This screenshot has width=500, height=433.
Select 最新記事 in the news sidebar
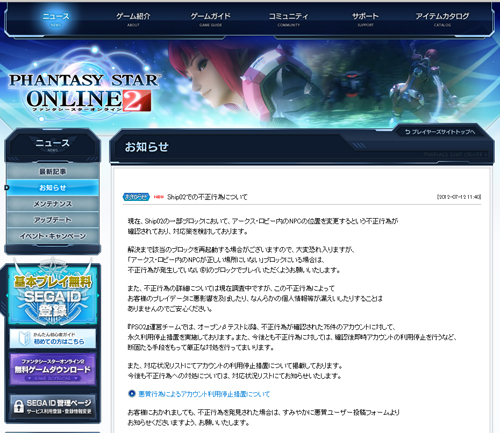(53, 171)
